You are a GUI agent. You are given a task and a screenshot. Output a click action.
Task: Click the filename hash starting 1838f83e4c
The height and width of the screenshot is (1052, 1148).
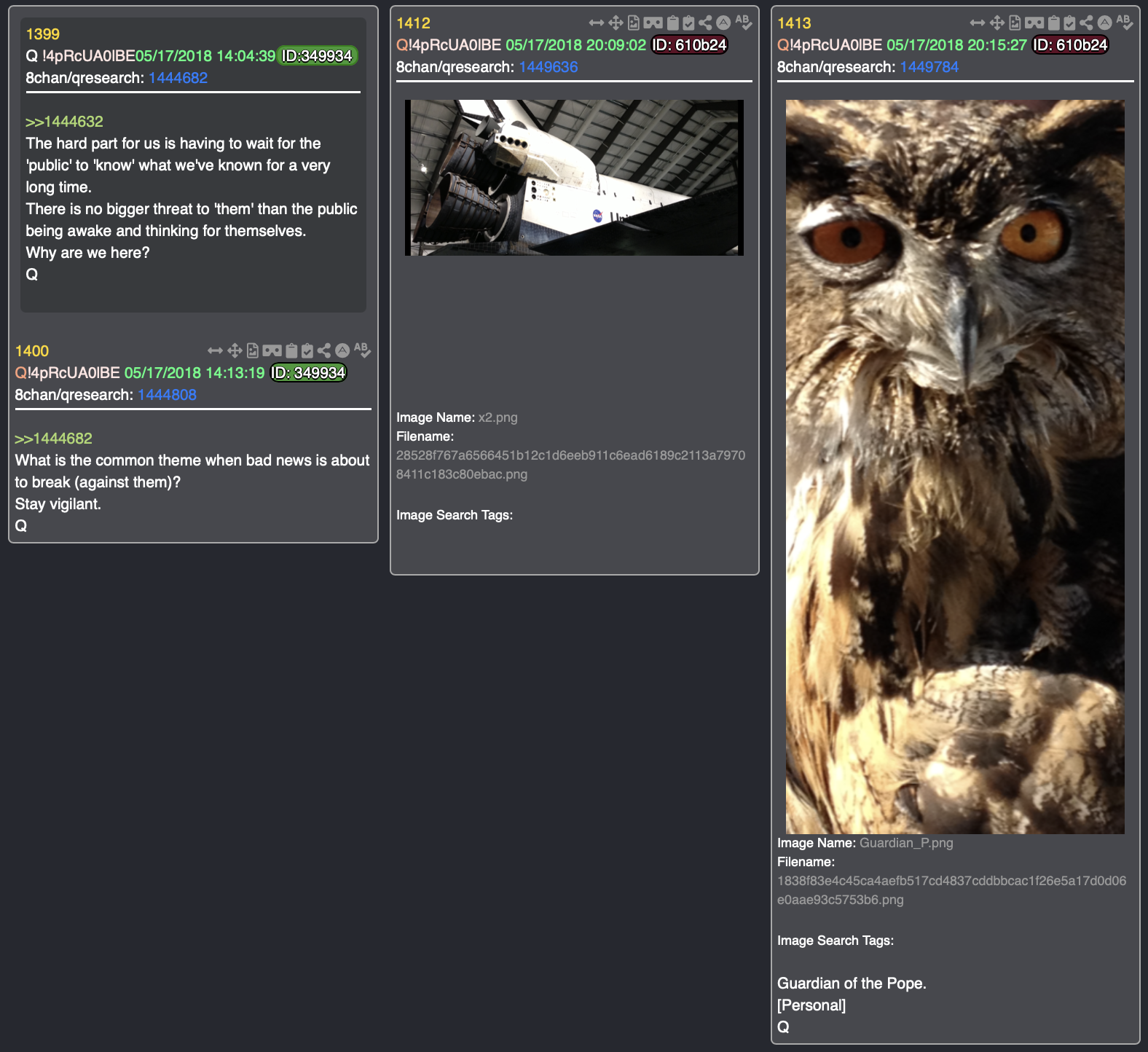tap(952, 890)
